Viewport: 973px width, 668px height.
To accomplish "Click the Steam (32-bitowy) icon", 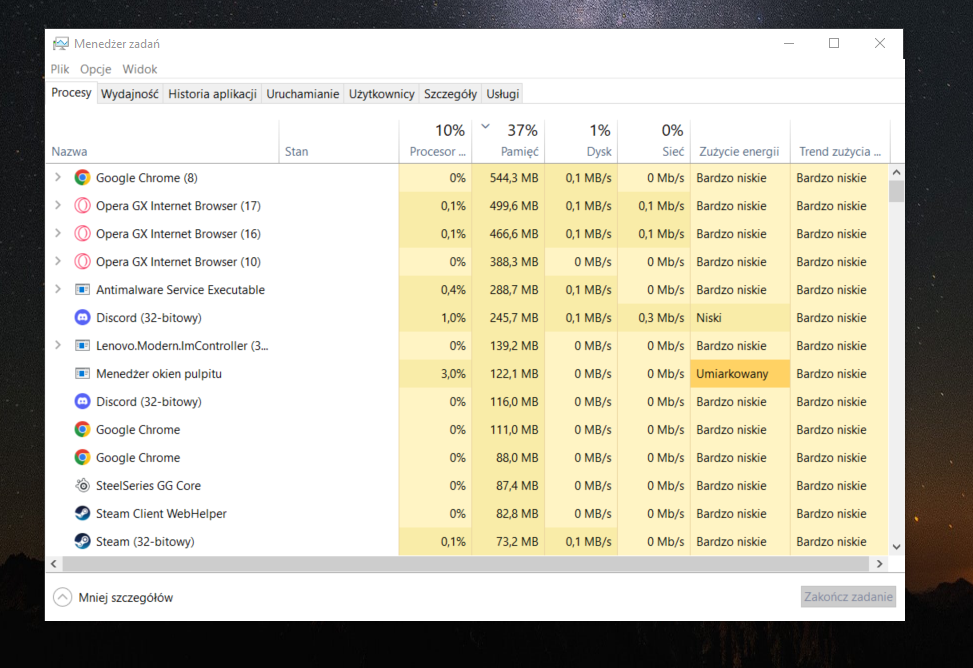I will click(82, 541).
